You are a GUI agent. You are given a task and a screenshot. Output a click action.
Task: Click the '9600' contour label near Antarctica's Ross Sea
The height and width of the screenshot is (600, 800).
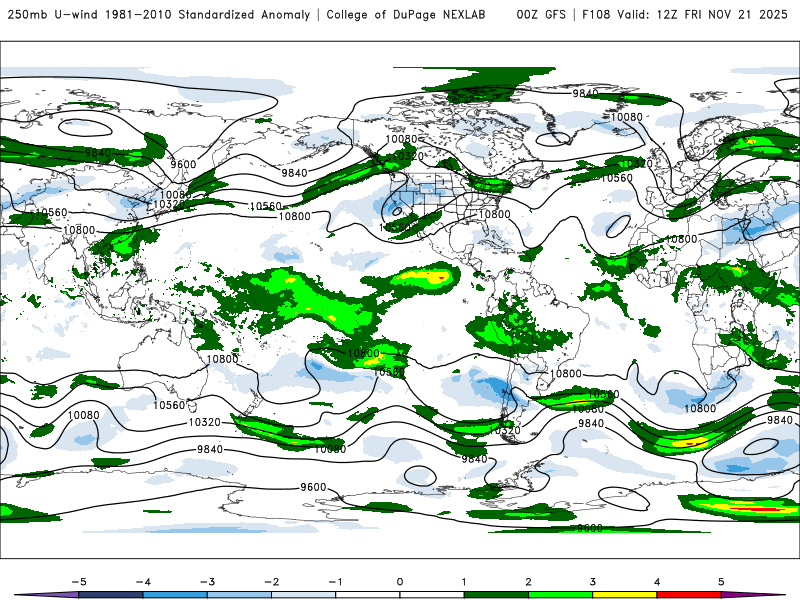(x=313, y=487)
